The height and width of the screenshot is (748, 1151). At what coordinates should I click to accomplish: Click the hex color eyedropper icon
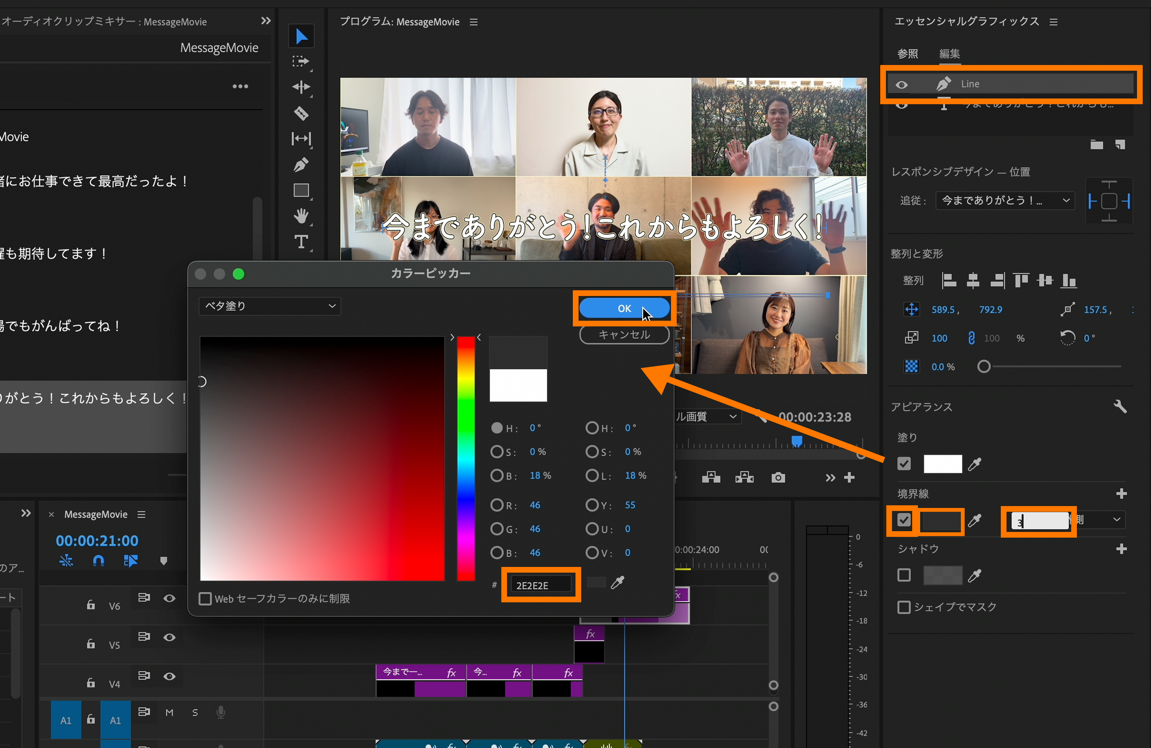(618, 583)
